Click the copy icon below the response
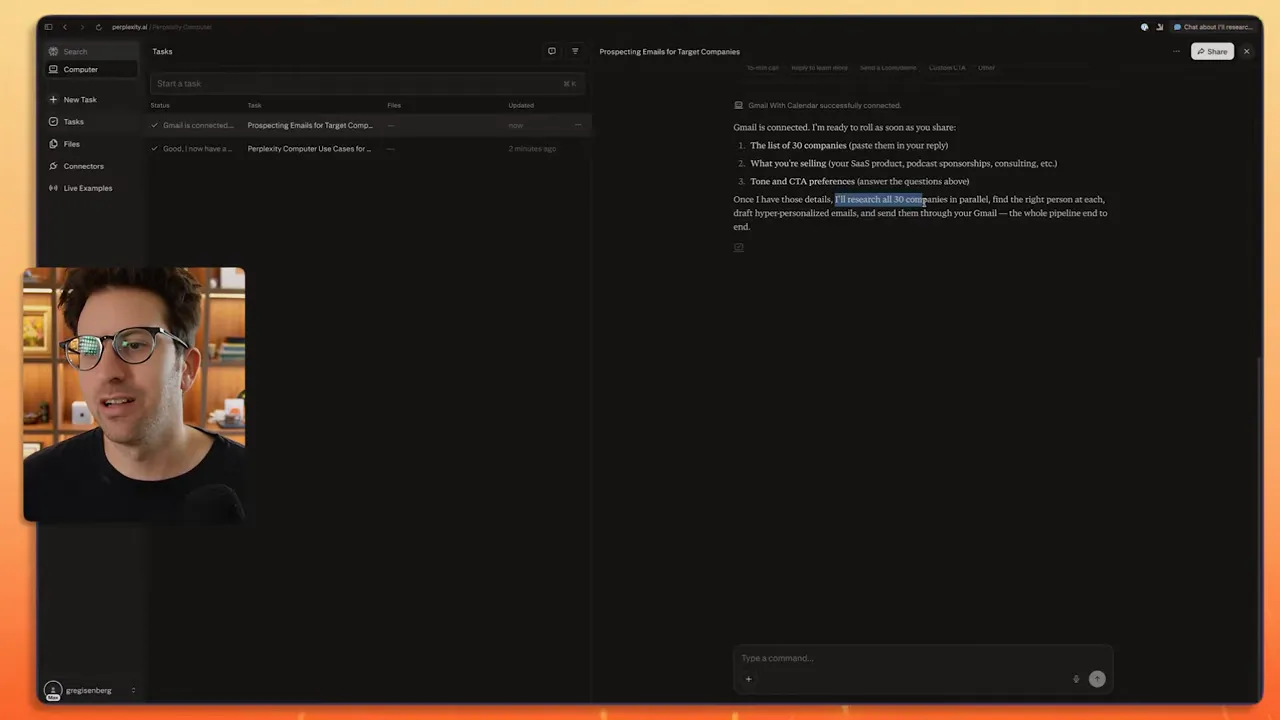1280x720 pixels. (739, 247)
